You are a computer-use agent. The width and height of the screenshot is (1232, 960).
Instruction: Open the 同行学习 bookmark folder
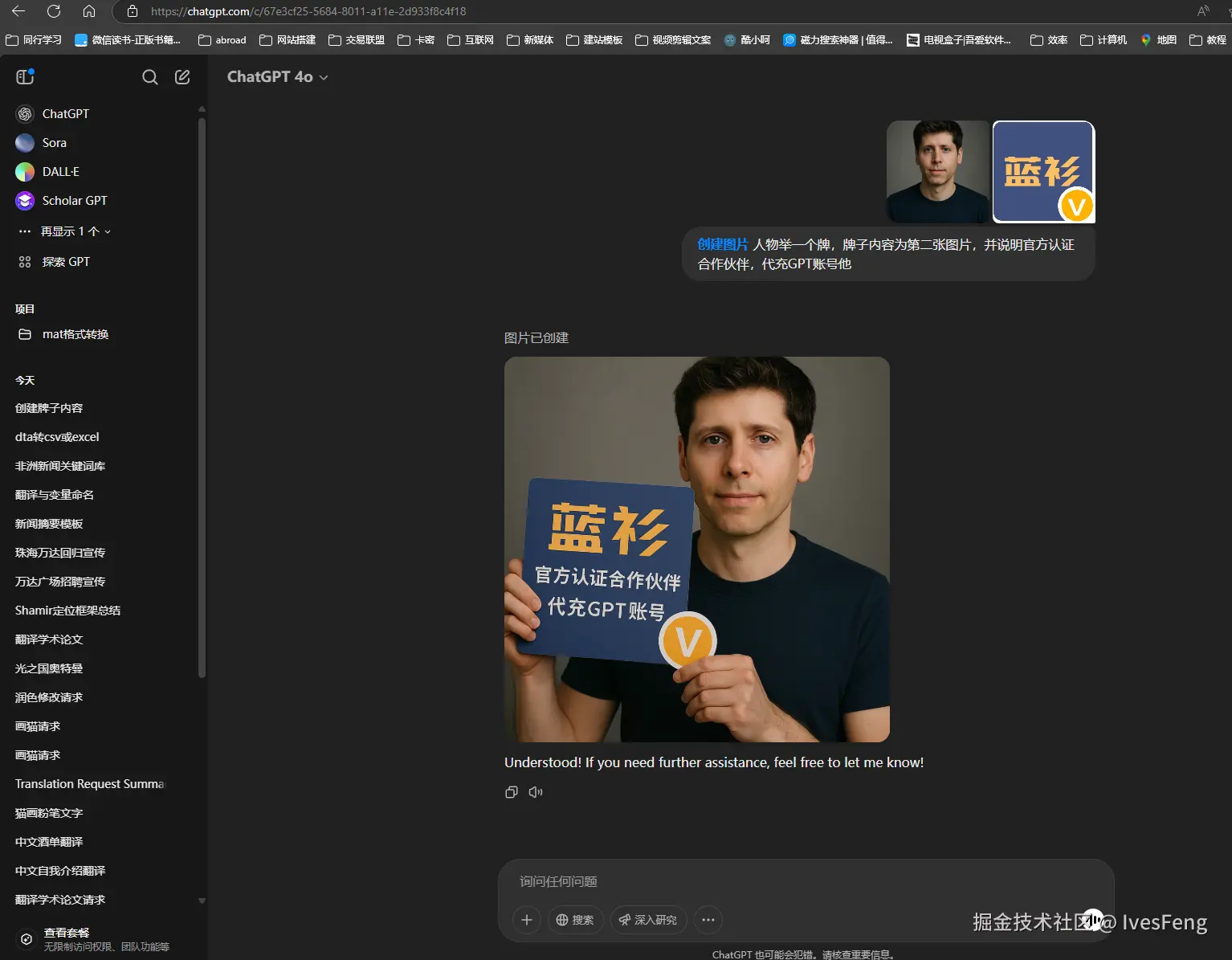pos(34,40)
